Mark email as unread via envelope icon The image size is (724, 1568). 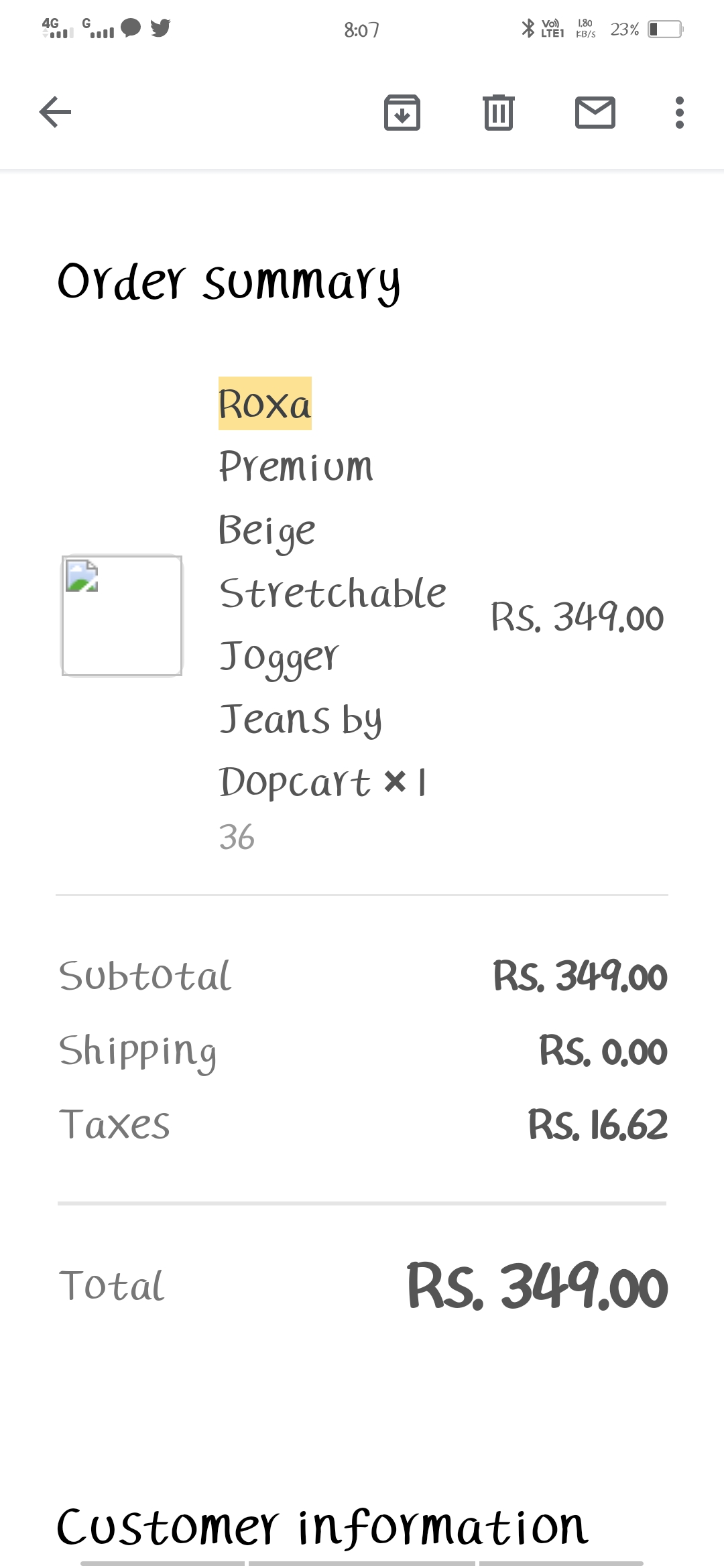[595, 112]
